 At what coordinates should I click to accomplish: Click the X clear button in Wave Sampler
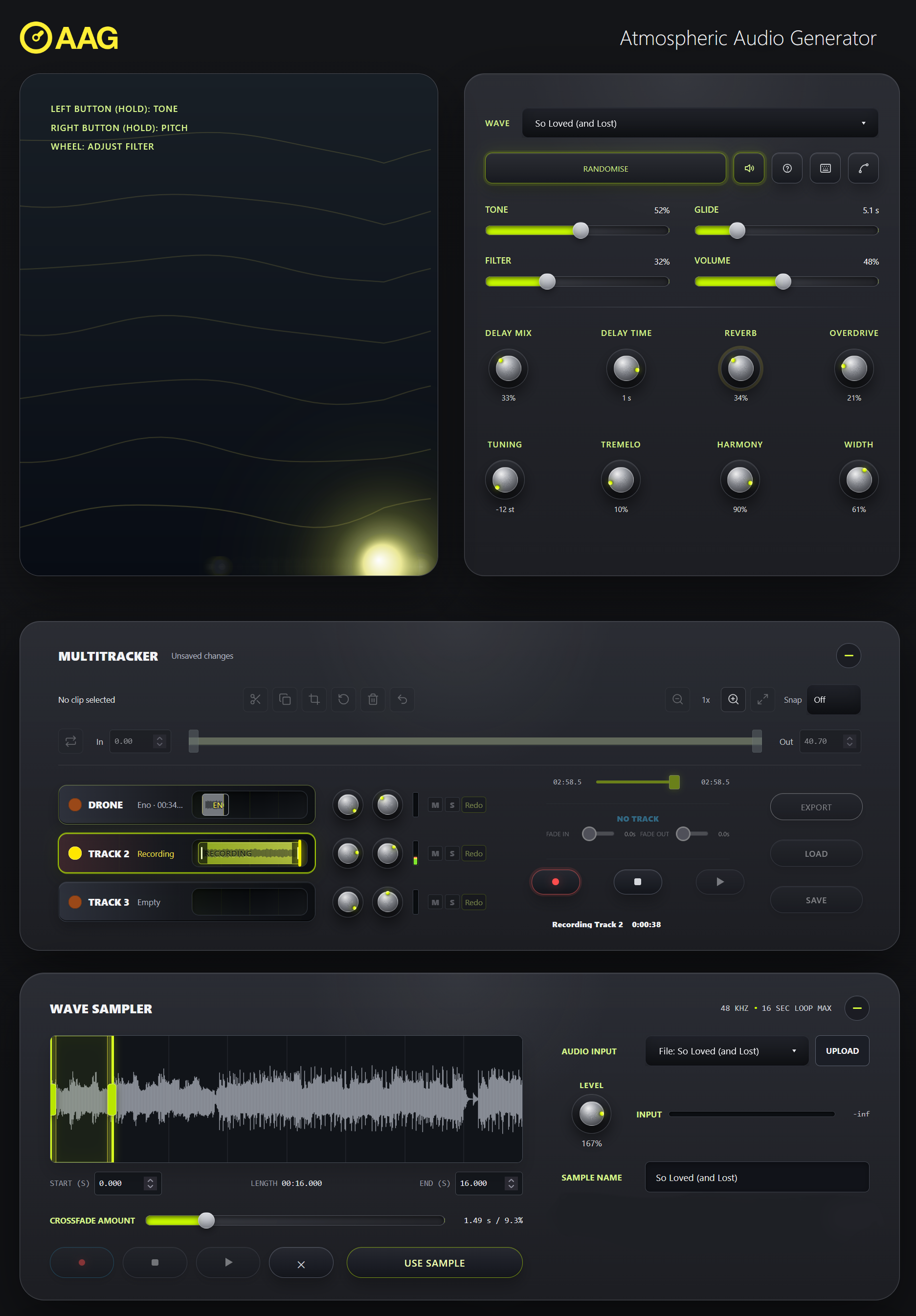[301, 1263]
